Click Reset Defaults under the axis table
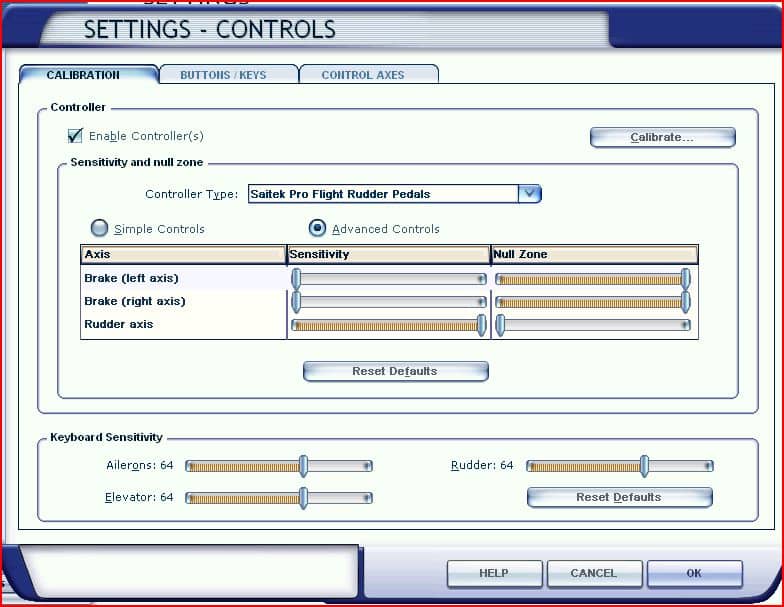Image resolution: width=784 pixels, height=607 pixels. coord(395,371)
